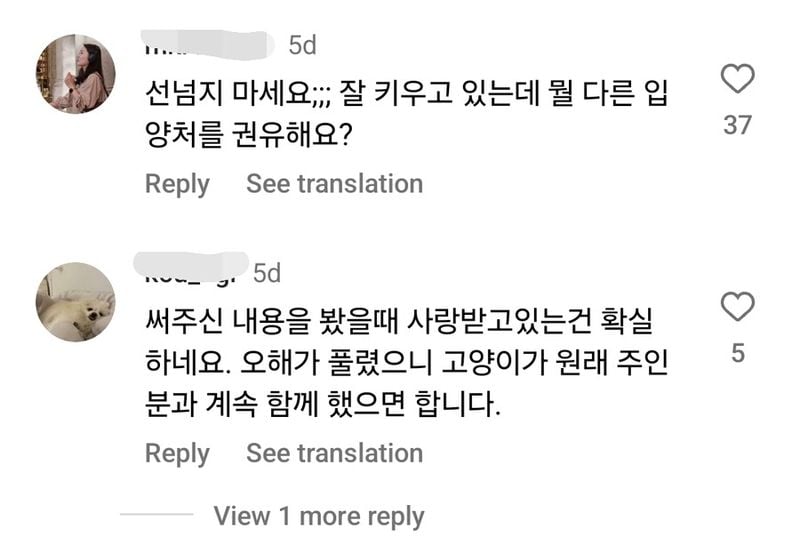
Task: Click the text line 양처를 권유해요?
Action: 248,136
